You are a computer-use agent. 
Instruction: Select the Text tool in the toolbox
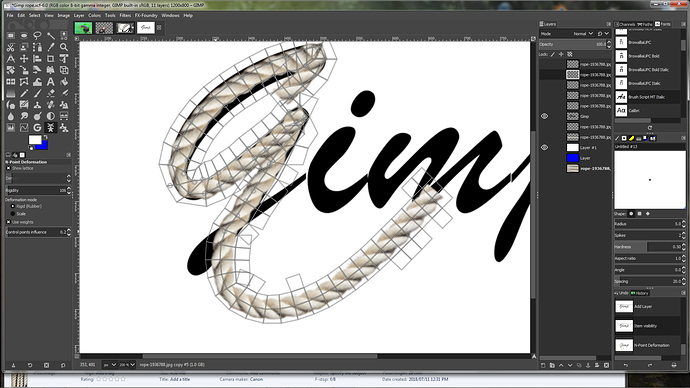[51, 82]
